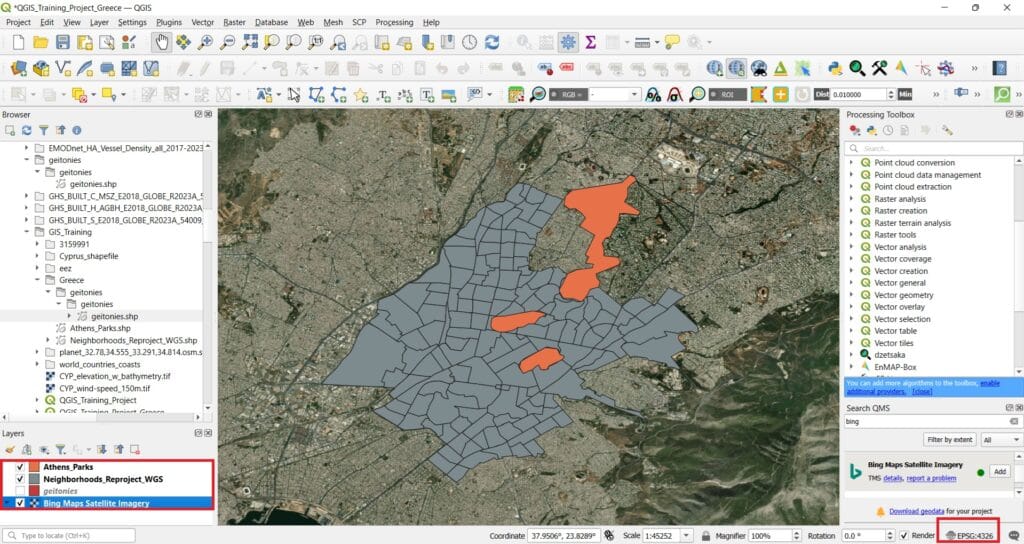The width and height of the screenshot is (1024, 544).
Task: Expand the Vector overlay group
Action: click(851, 307)
